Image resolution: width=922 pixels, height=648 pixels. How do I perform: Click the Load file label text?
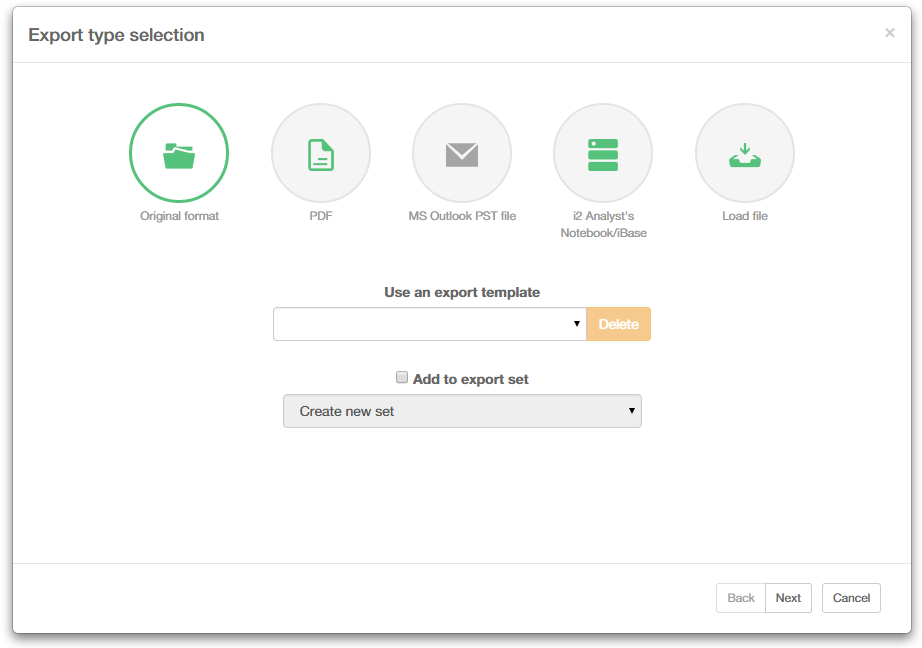coord(744,215)
